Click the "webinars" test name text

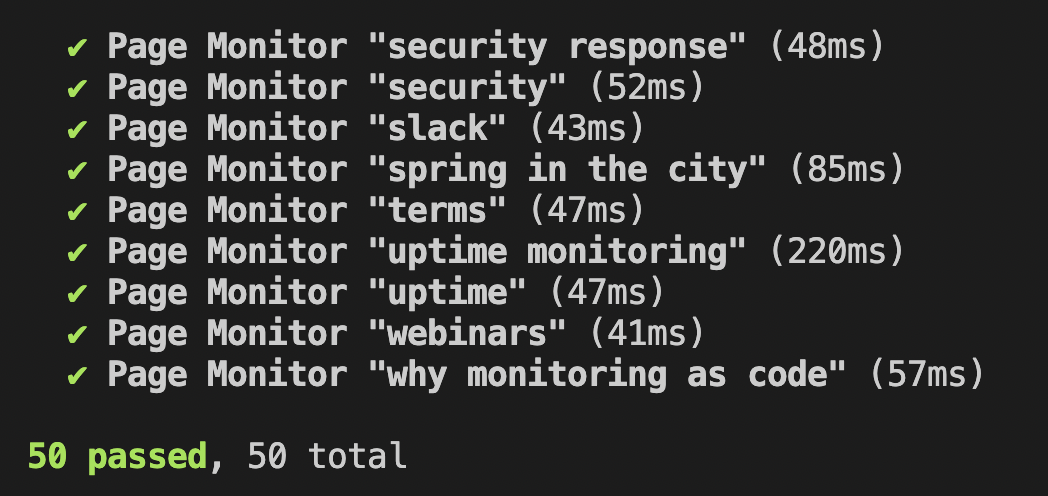pyautogui.click(x=467, y=334)
